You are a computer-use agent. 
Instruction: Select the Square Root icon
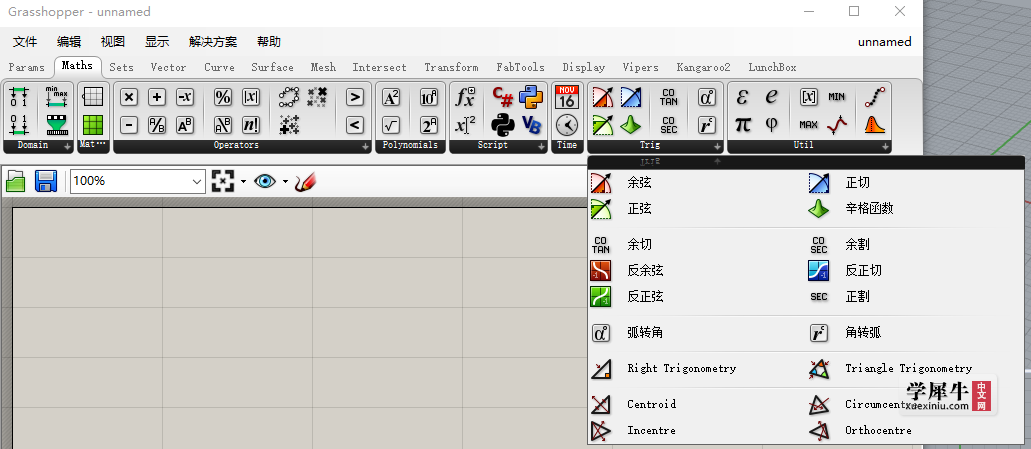click(391, 124)
